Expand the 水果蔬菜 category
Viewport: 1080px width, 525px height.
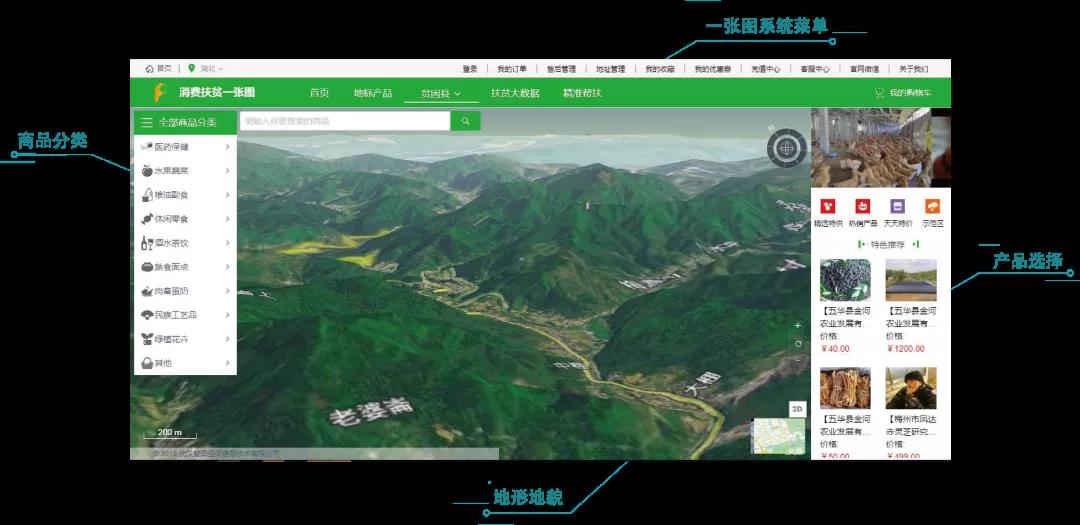(185, 171)
